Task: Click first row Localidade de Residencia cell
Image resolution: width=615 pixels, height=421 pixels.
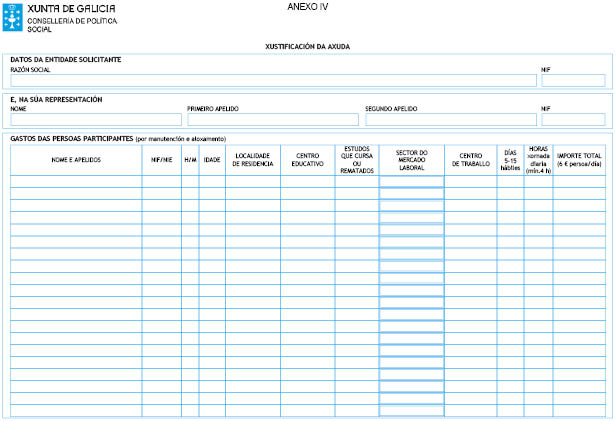Action: tap(252, 182)
